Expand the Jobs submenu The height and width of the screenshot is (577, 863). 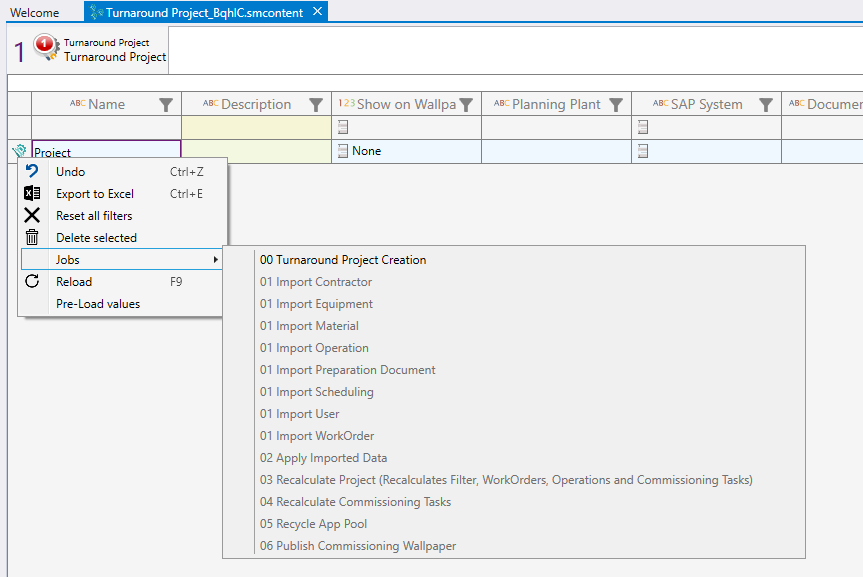pyautogui.click(x=121, y=260)
